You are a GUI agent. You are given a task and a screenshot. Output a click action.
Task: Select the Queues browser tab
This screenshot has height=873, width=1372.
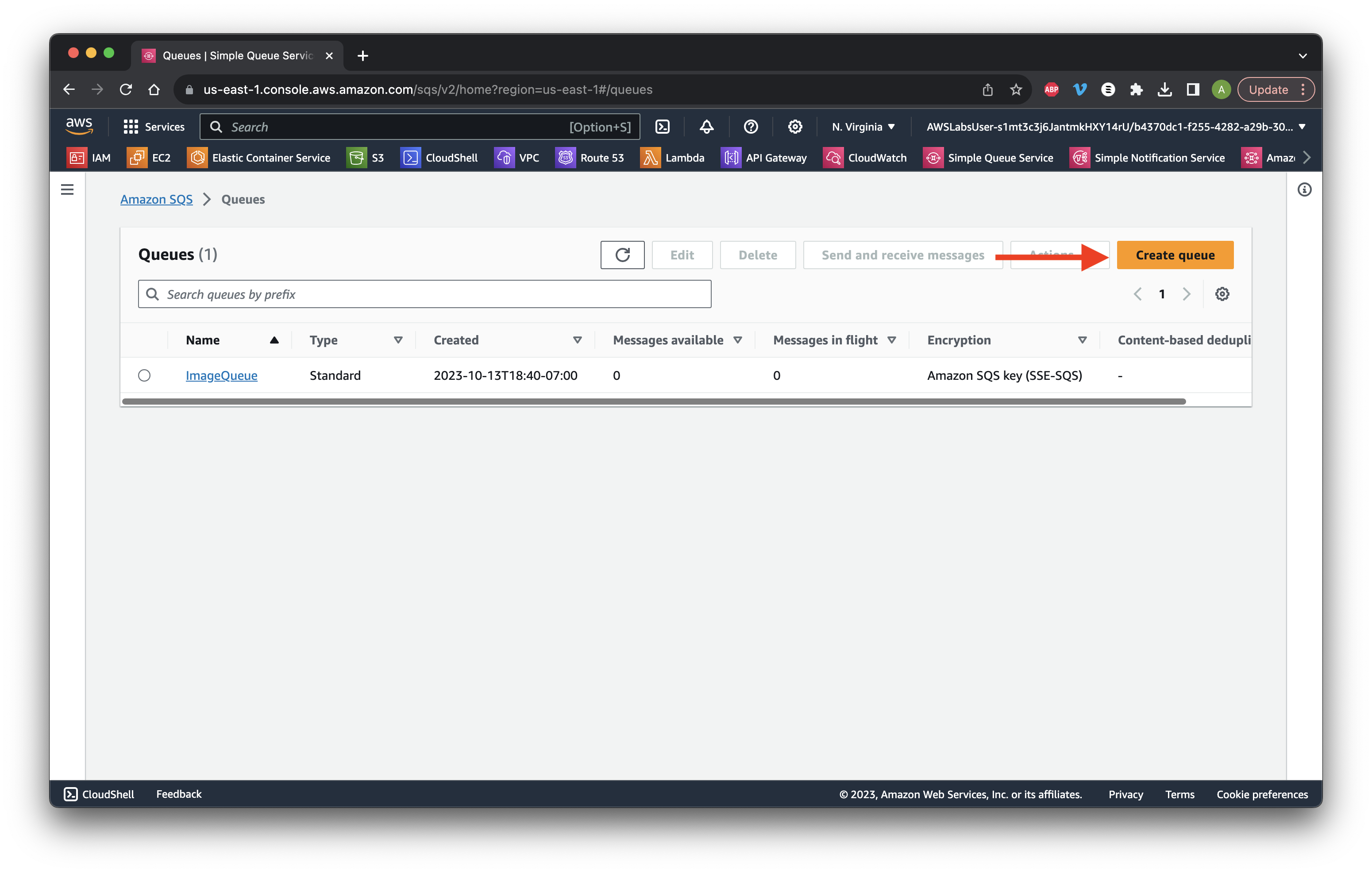[x=237, y=55]
